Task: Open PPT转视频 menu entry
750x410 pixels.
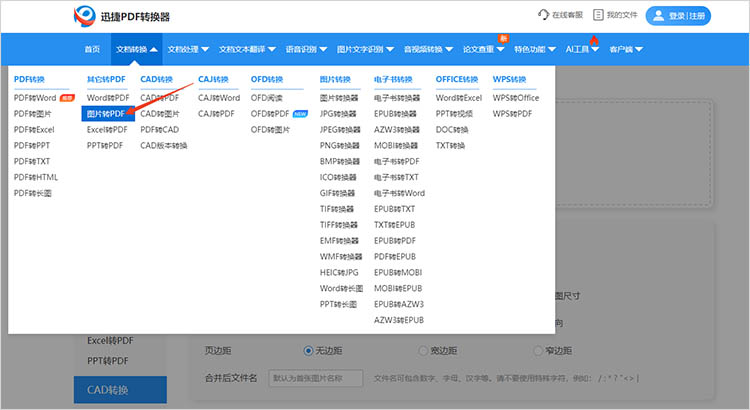Action: (454, 114)
